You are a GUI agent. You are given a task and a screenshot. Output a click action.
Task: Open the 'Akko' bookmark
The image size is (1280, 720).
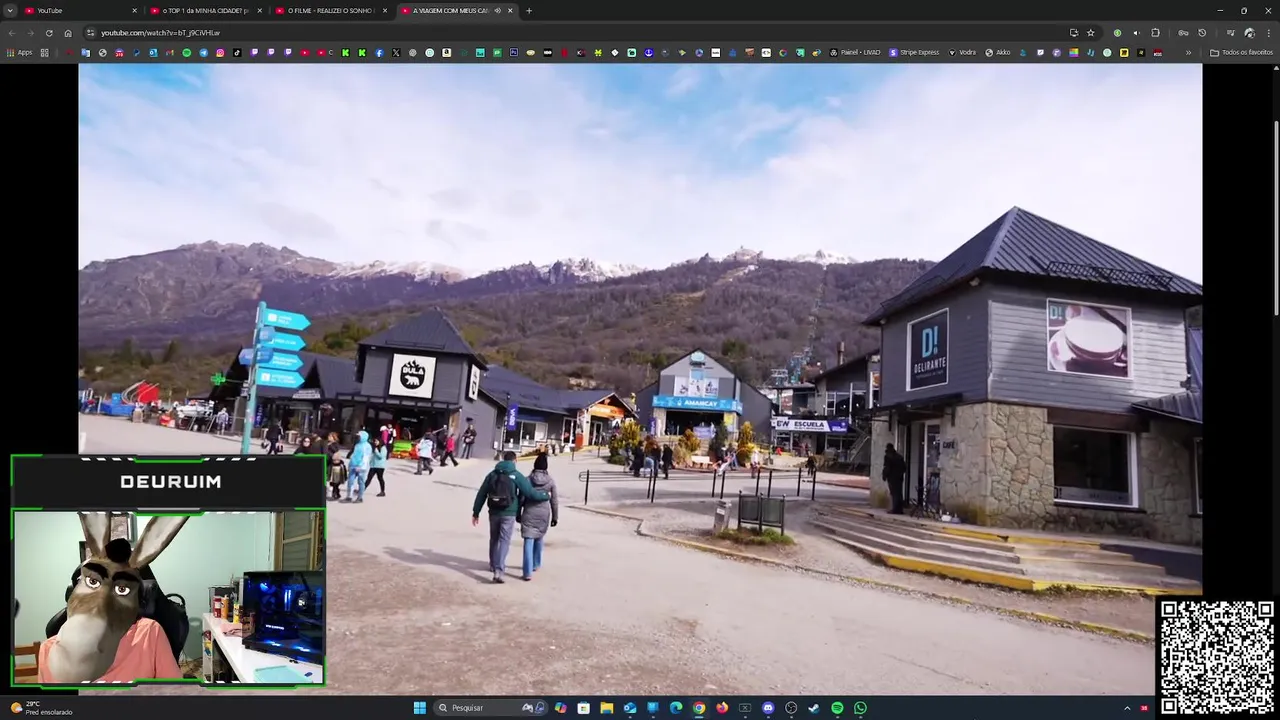point(998,52)
